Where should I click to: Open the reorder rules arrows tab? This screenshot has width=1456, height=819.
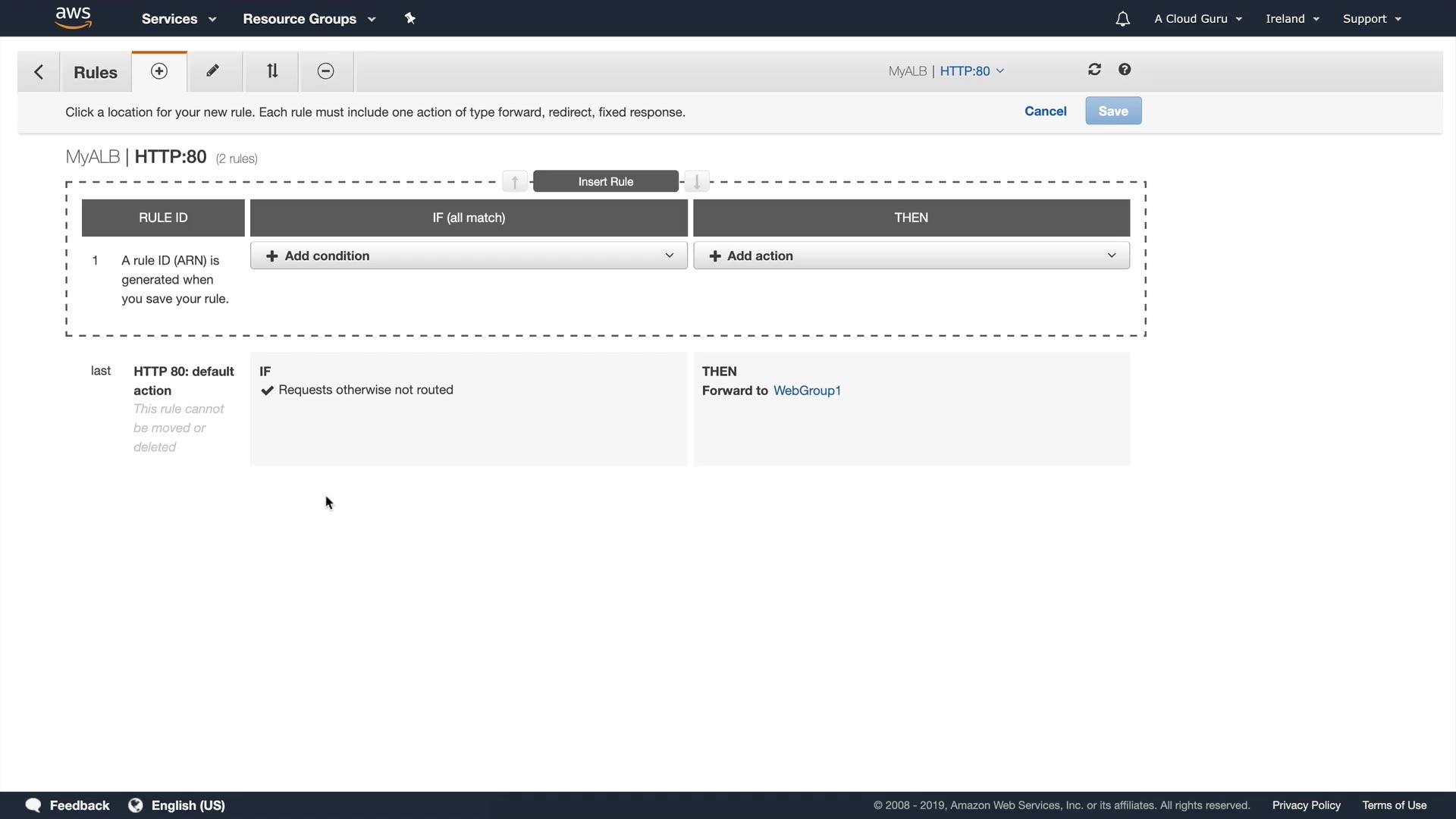[272, 71]
